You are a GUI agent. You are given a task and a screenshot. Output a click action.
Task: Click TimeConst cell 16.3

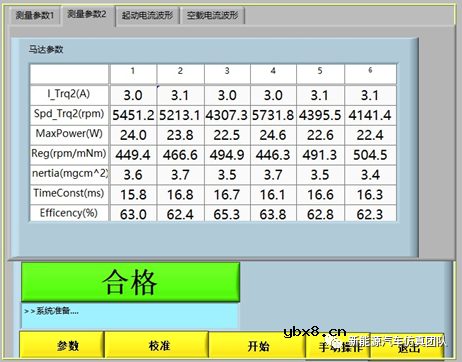pyautogui.click(x=370, y=194)
